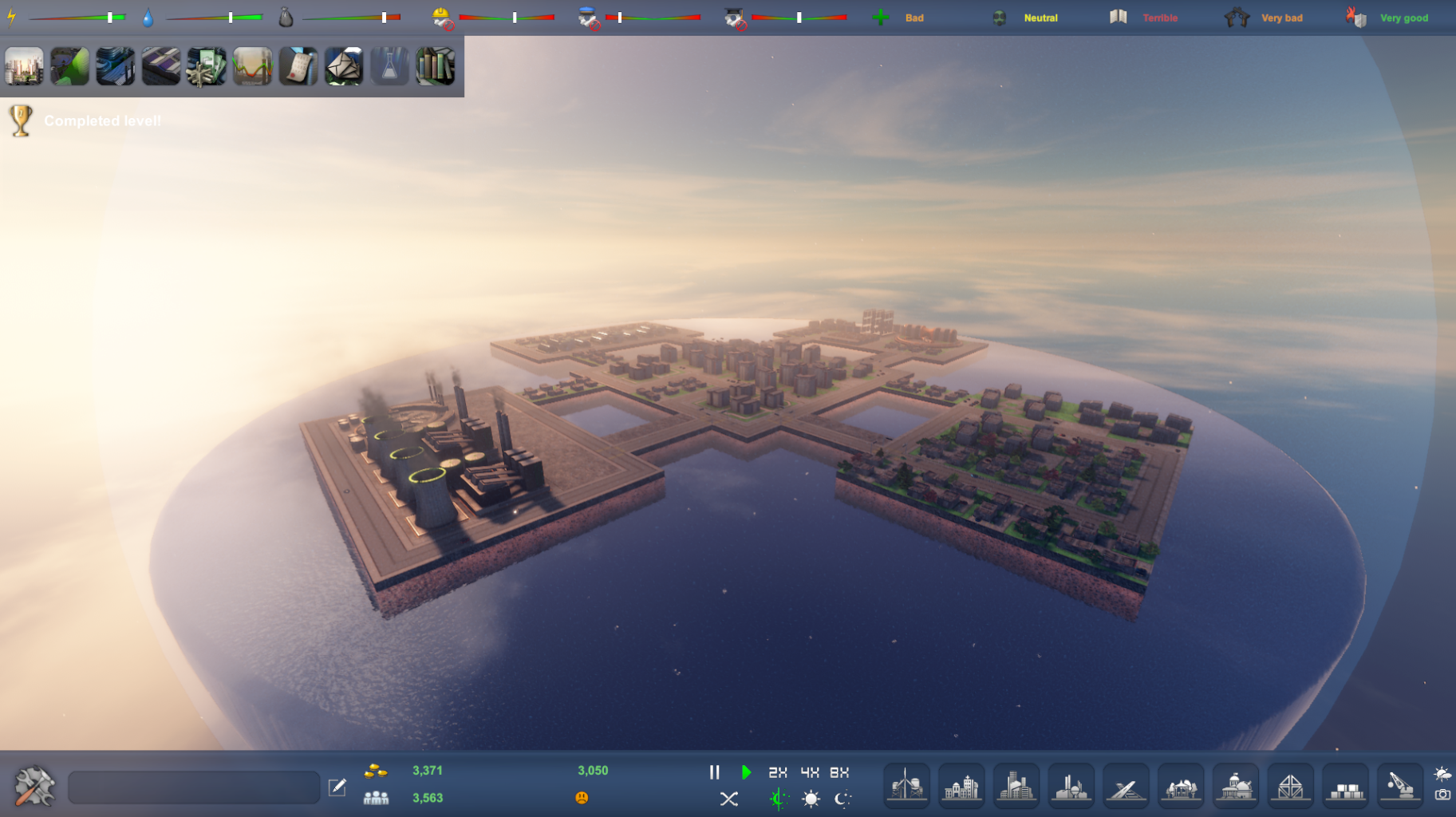This screenshot has height=817, width=1456.
Task: Toggle the weather sun-cloud icon
Action: pyautogui.click(x=1442, y=773)
